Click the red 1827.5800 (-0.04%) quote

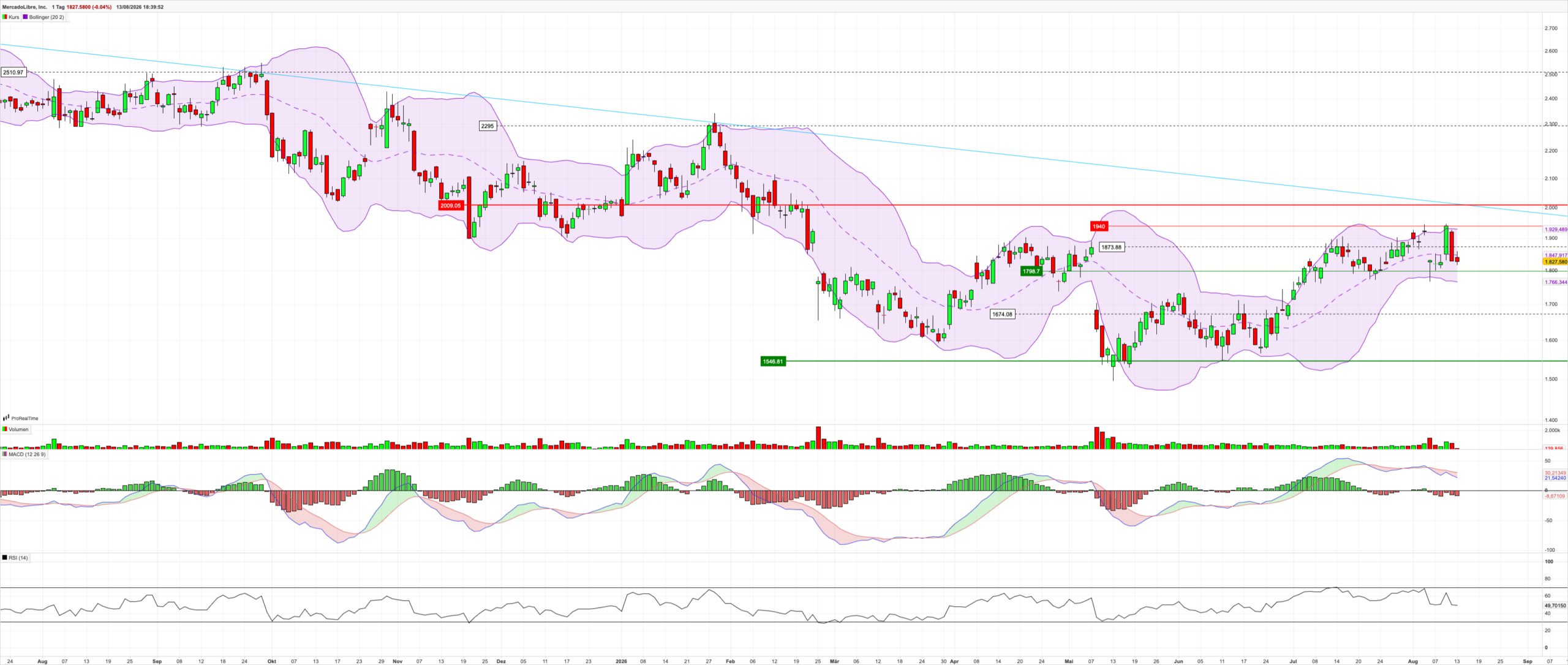pos(89,7)
